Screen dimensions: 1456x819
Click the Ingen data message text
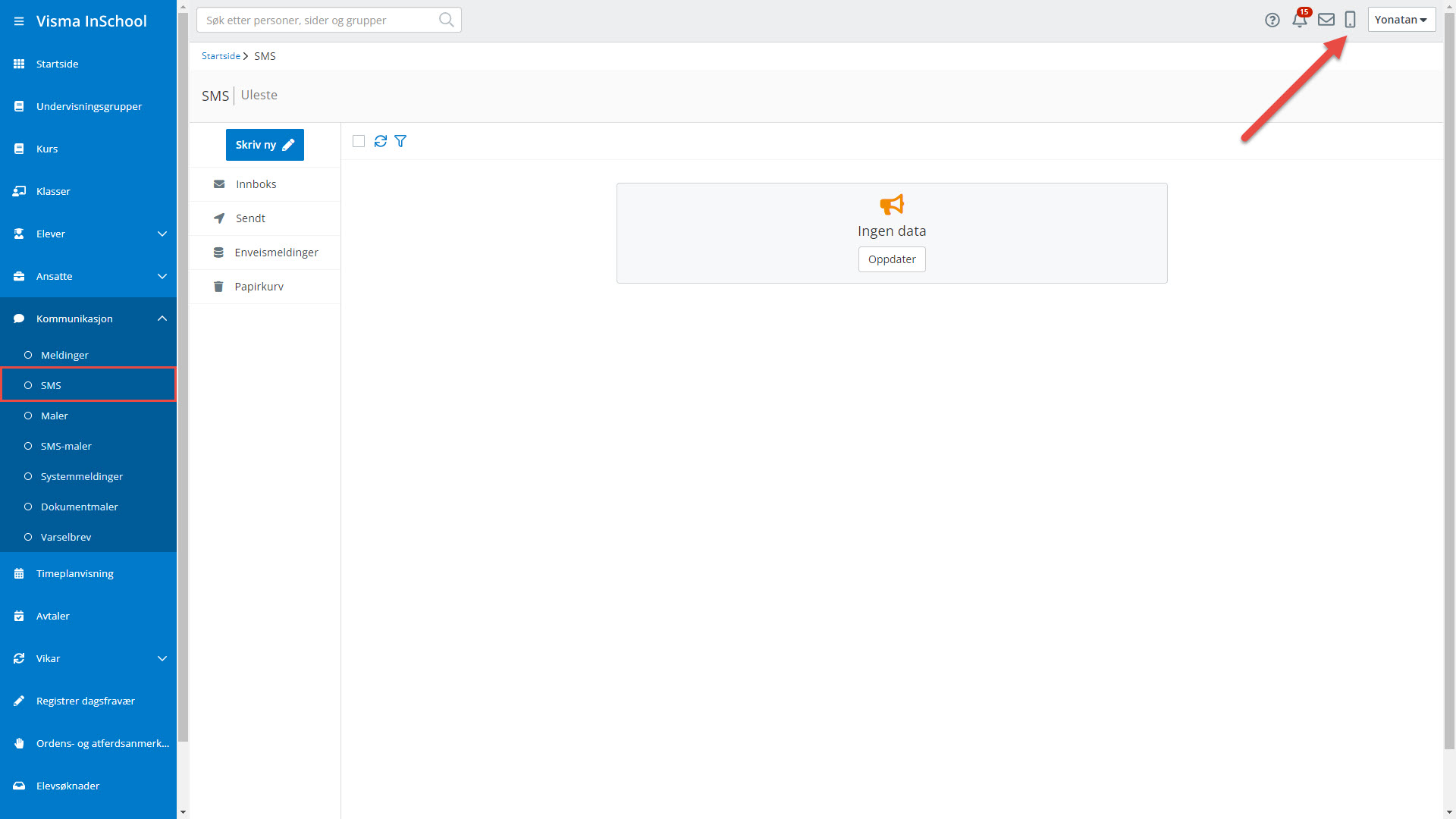pyautogui.click(x=892, y=231)
